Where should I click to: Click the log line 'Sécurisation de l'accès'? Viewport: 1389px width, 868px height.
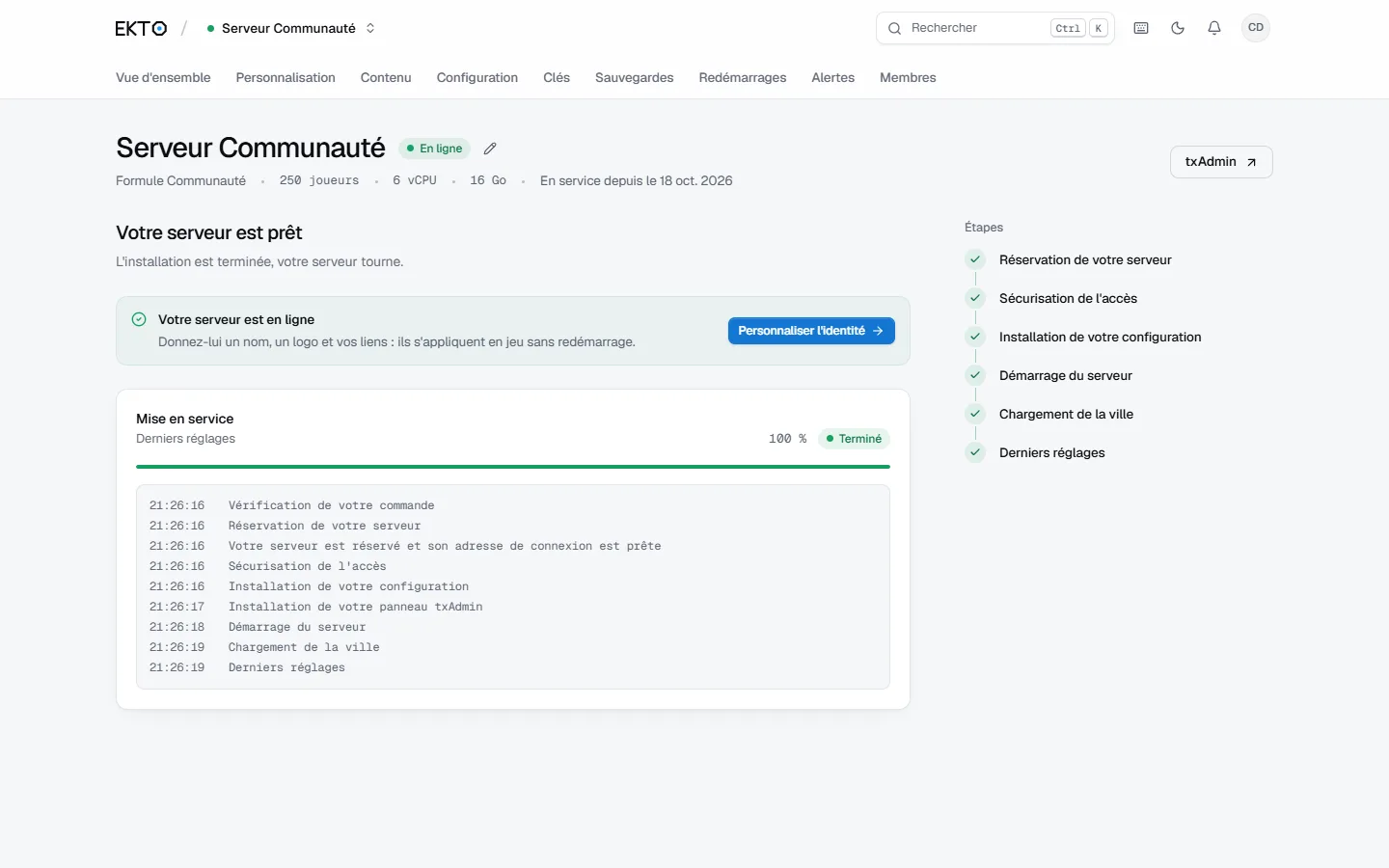[307, 566]
